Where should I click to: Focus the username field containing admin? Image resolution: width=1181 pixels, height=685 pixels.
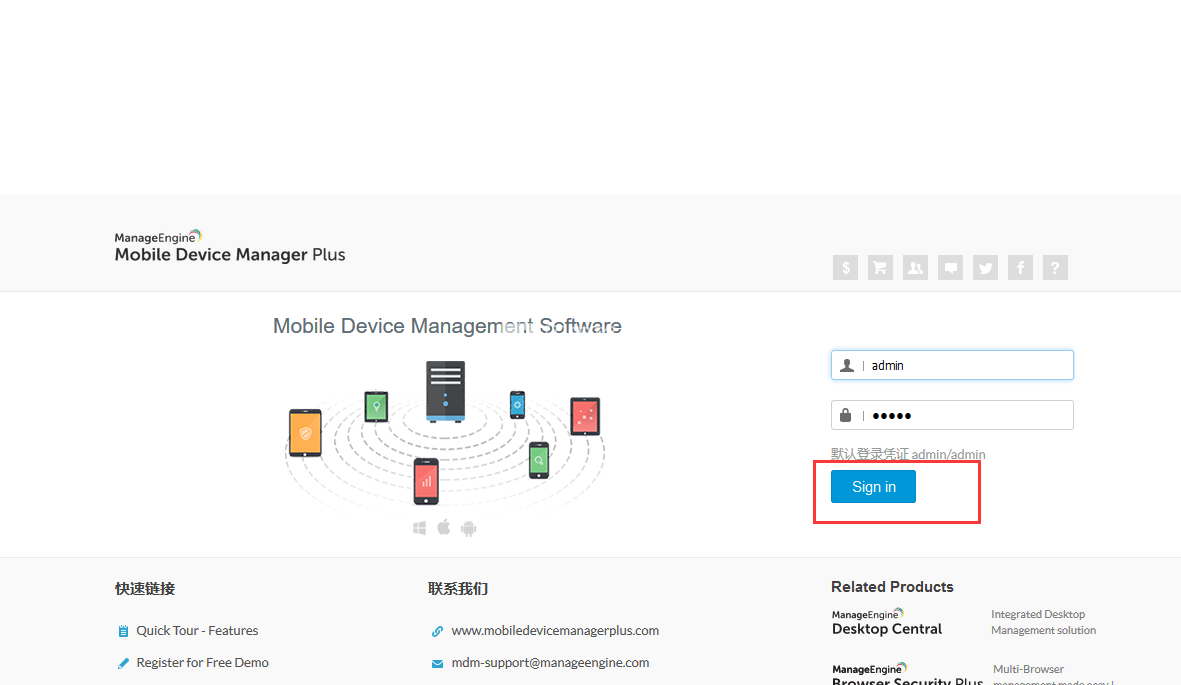click(x=952, y=365)
